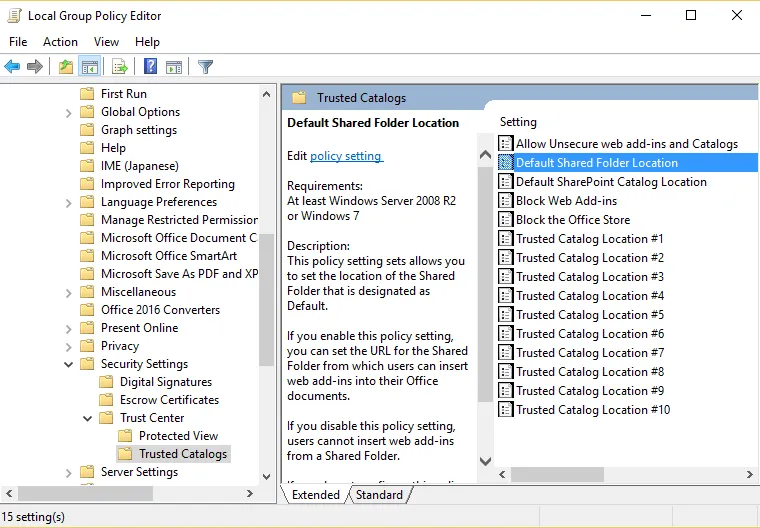Image resolution: width=760 pixels, height=528 pixels.
Task: Expand the Miscellaneous tree node
Action: (x=68, y=292)
